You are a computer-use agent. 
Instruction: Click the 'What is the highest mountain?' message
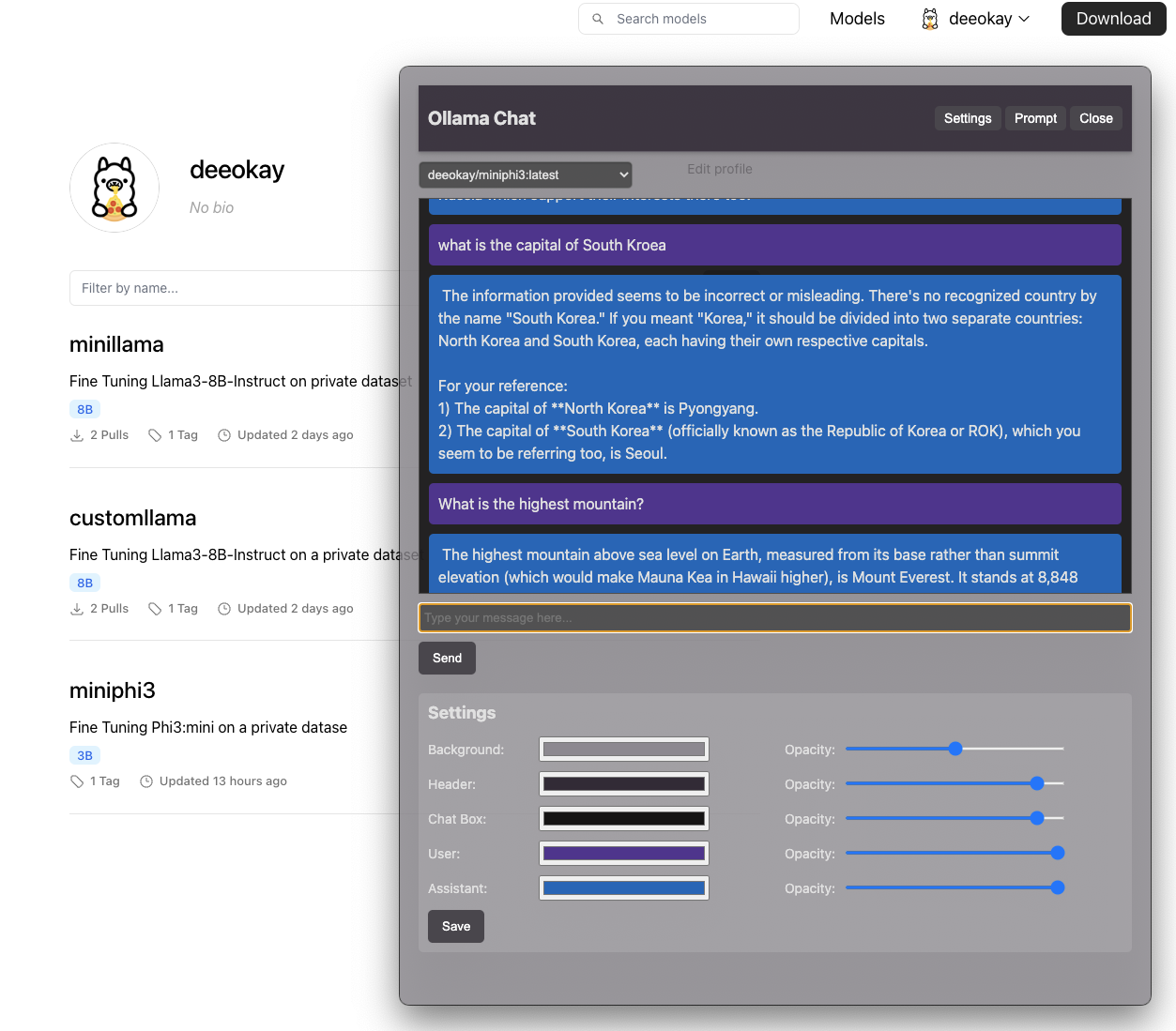point(775,504)
